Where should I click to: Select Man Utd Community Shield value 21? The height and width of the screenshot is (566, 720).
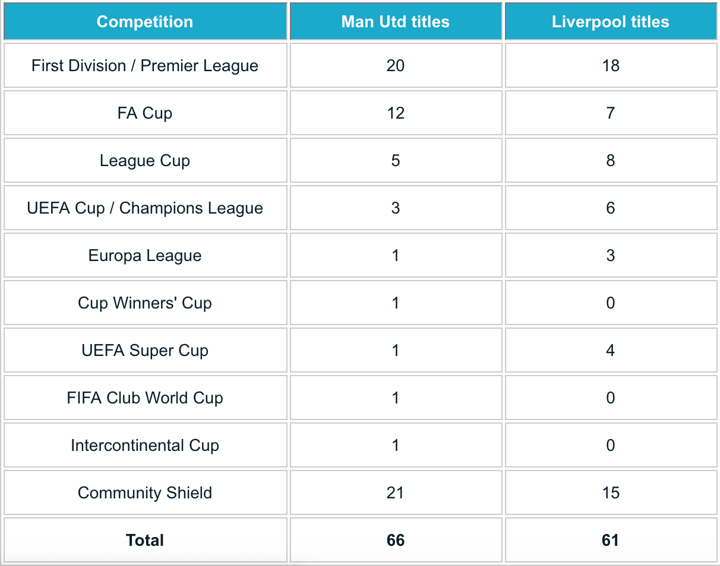click(395, 493)
